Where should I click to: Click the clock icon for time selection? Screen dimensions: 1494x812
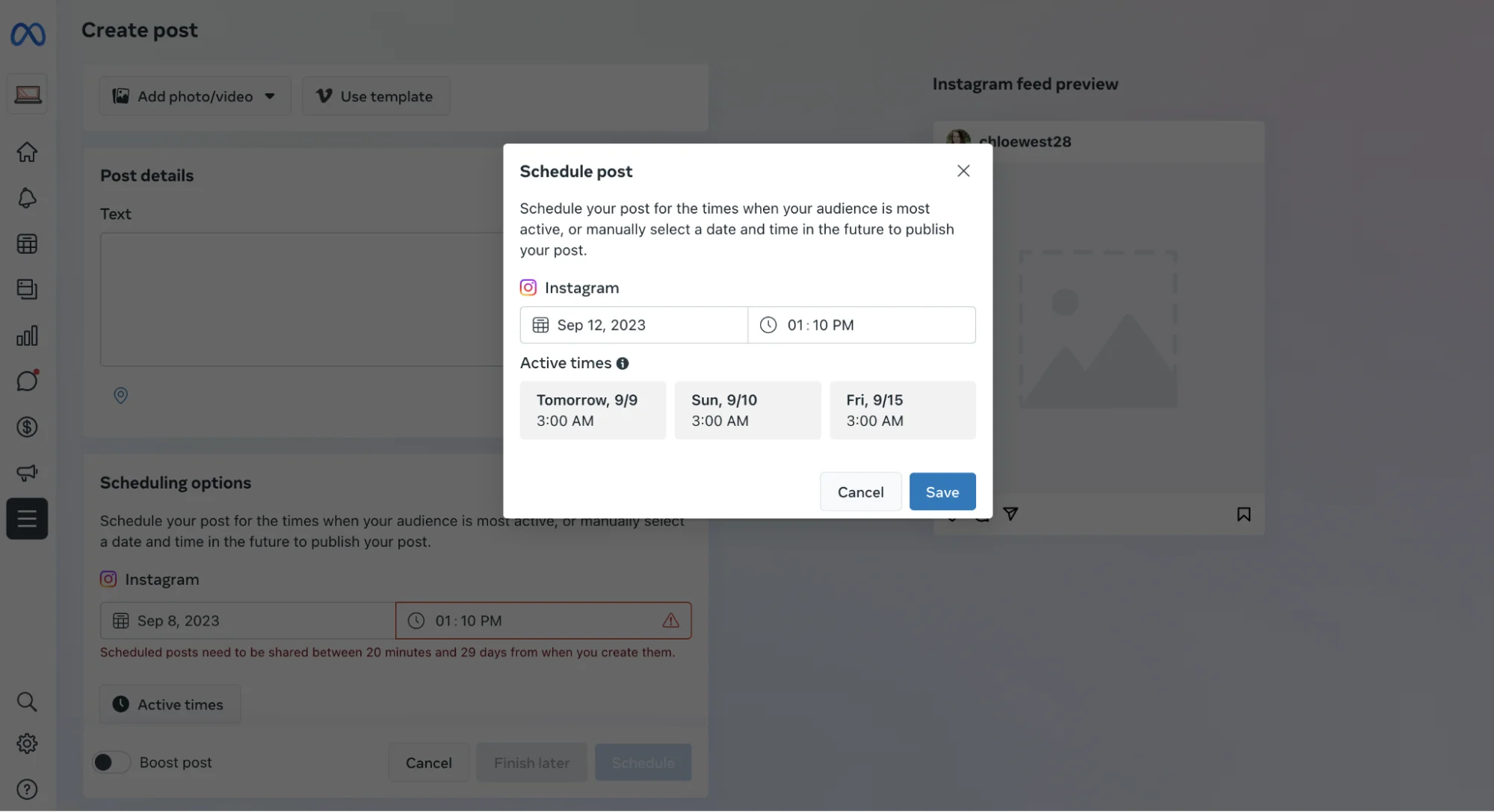[x=769, y=325]
